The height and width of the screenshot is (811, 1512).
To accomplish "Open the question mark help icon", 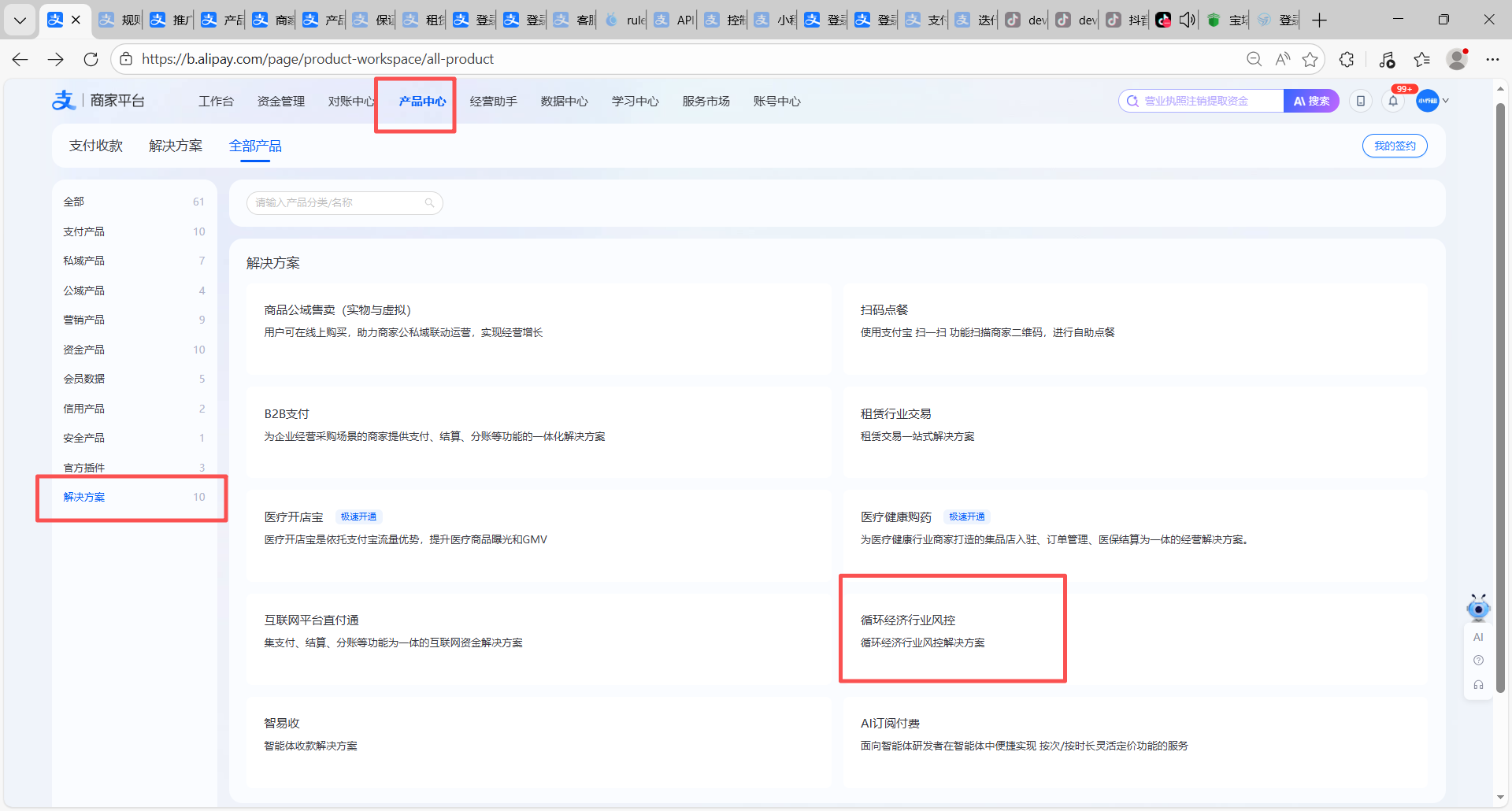I will (x=1478, y=661).
